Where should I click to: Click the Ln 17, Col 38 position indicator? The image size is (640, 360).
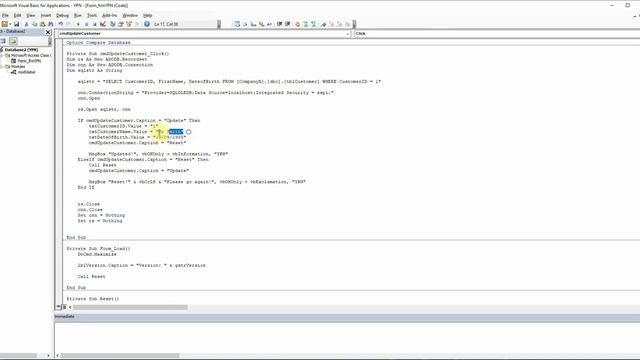click(x=166, y=24)
